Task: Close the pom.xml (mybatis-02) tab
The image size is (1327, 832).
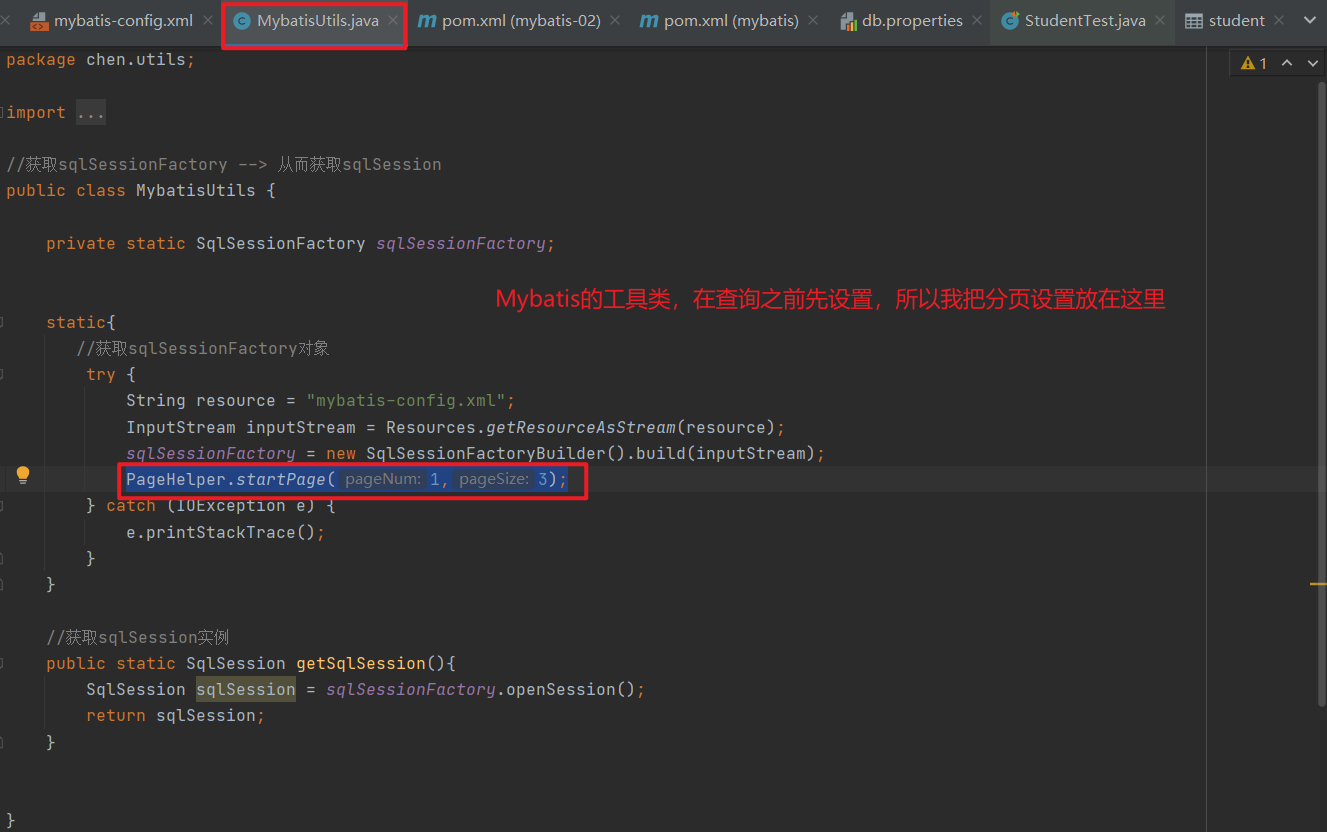Action: click(x=615, y=21)
